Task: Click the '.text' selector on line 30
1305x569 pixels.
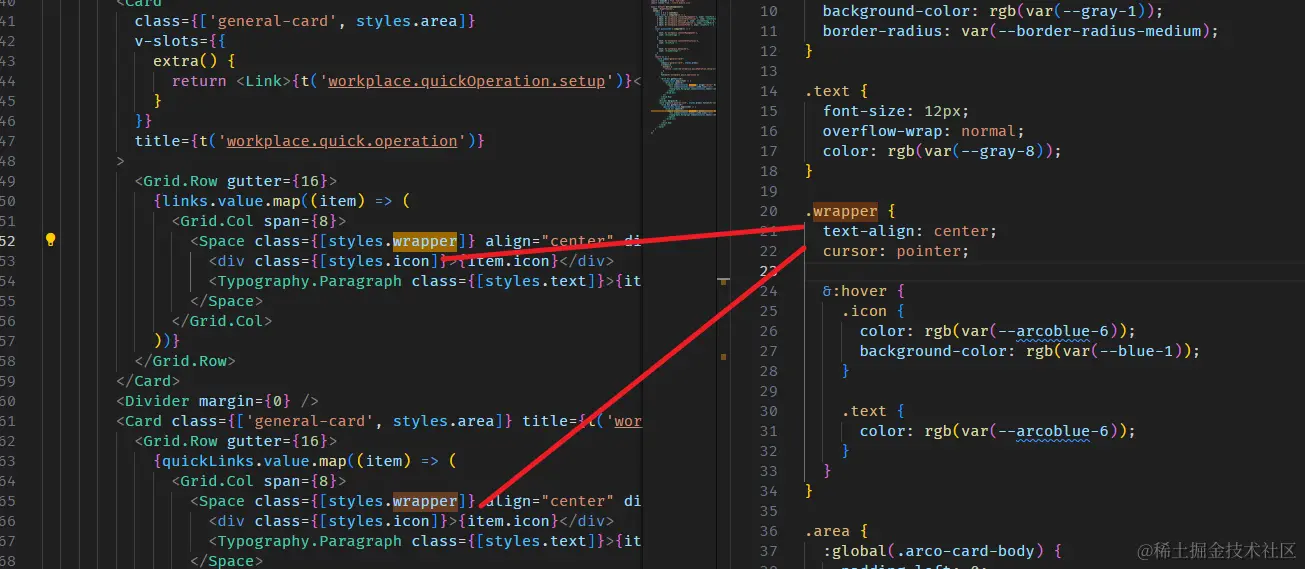Action: pyautogui.click(x=864, y=411)
